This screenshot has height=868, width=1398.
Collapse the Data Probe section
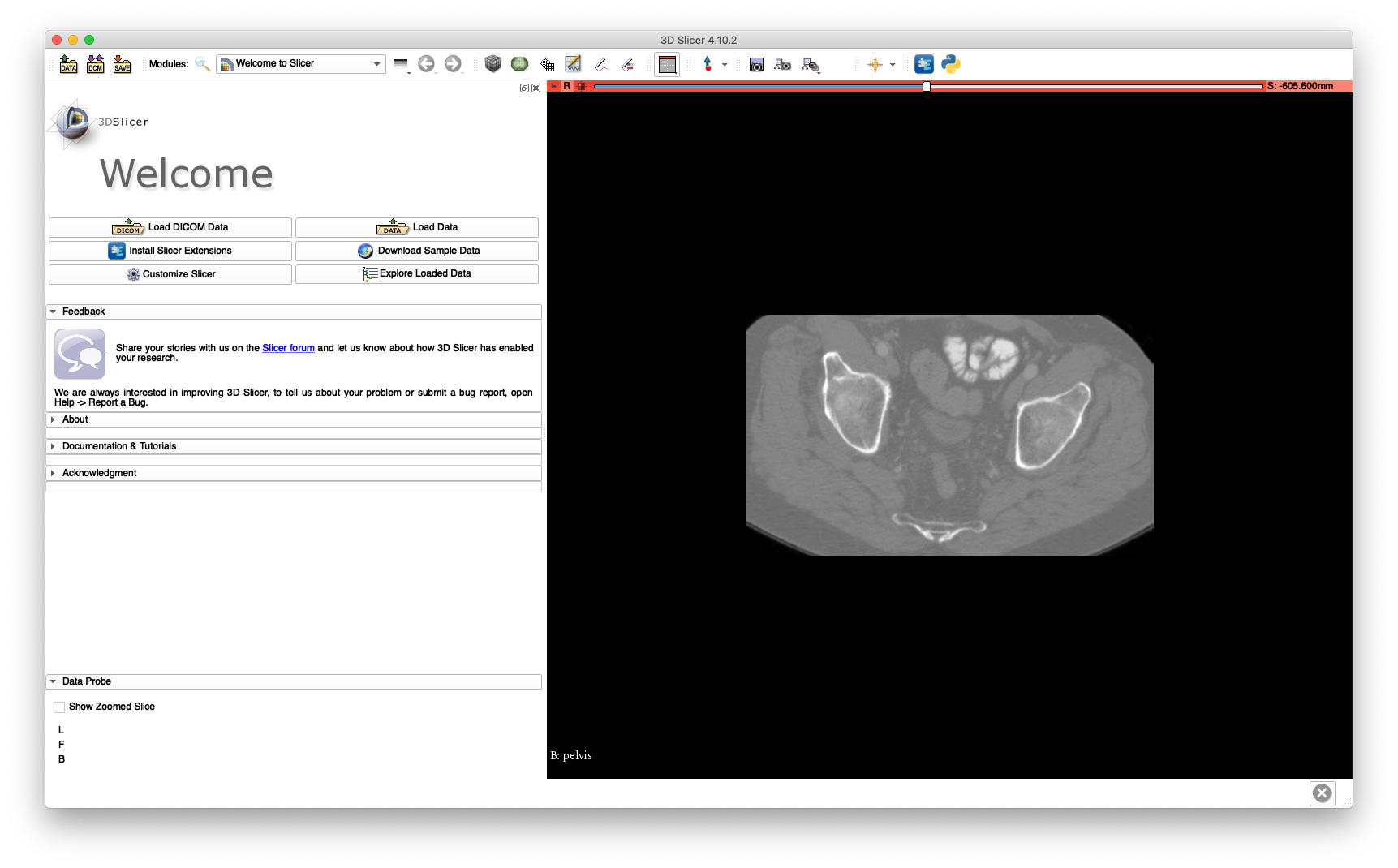(x=294, y=681)
